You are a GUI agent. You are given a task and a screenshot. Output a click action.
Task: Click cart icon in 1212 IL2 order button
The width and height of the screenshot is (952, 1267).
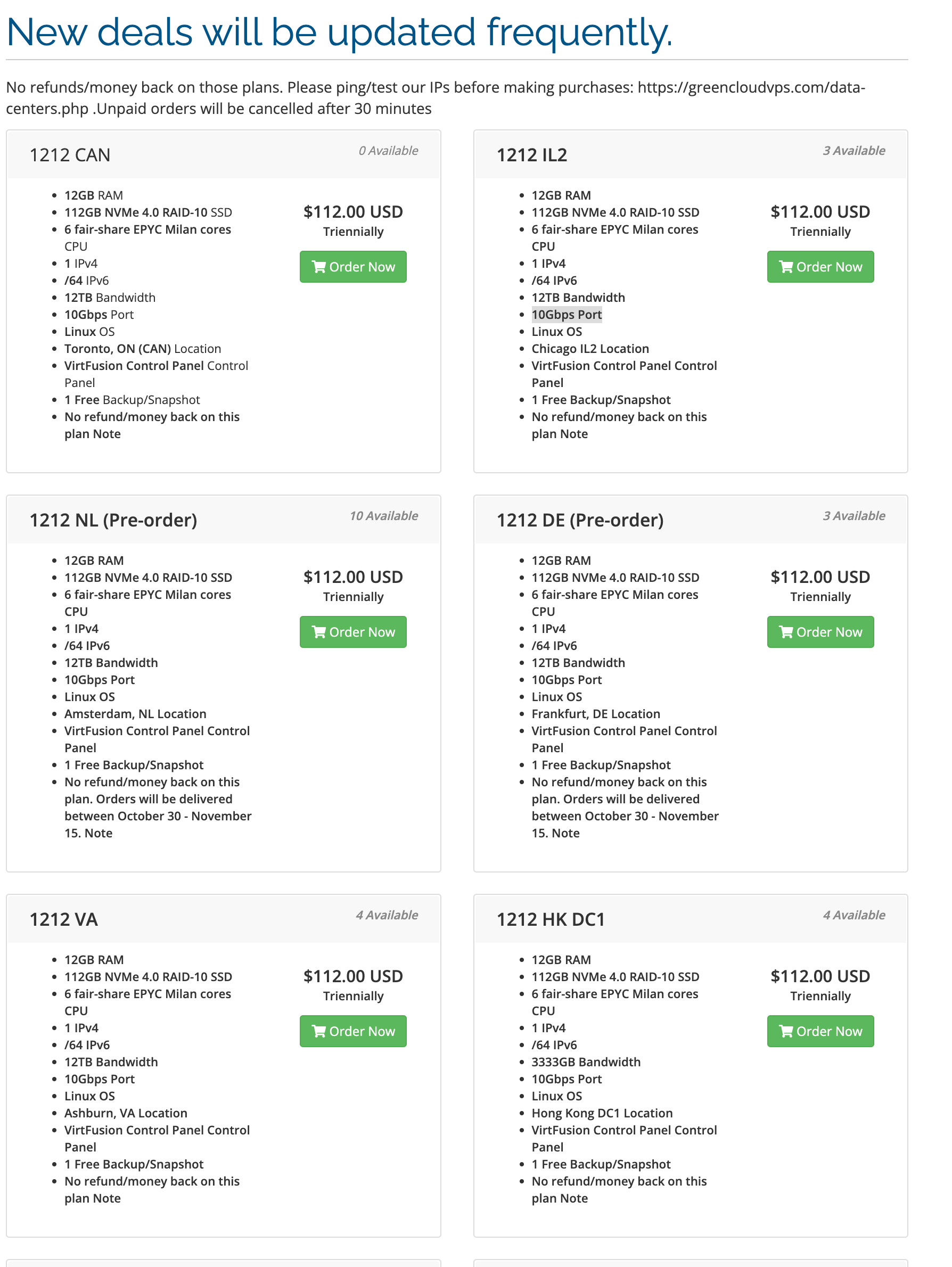(786, 267)
